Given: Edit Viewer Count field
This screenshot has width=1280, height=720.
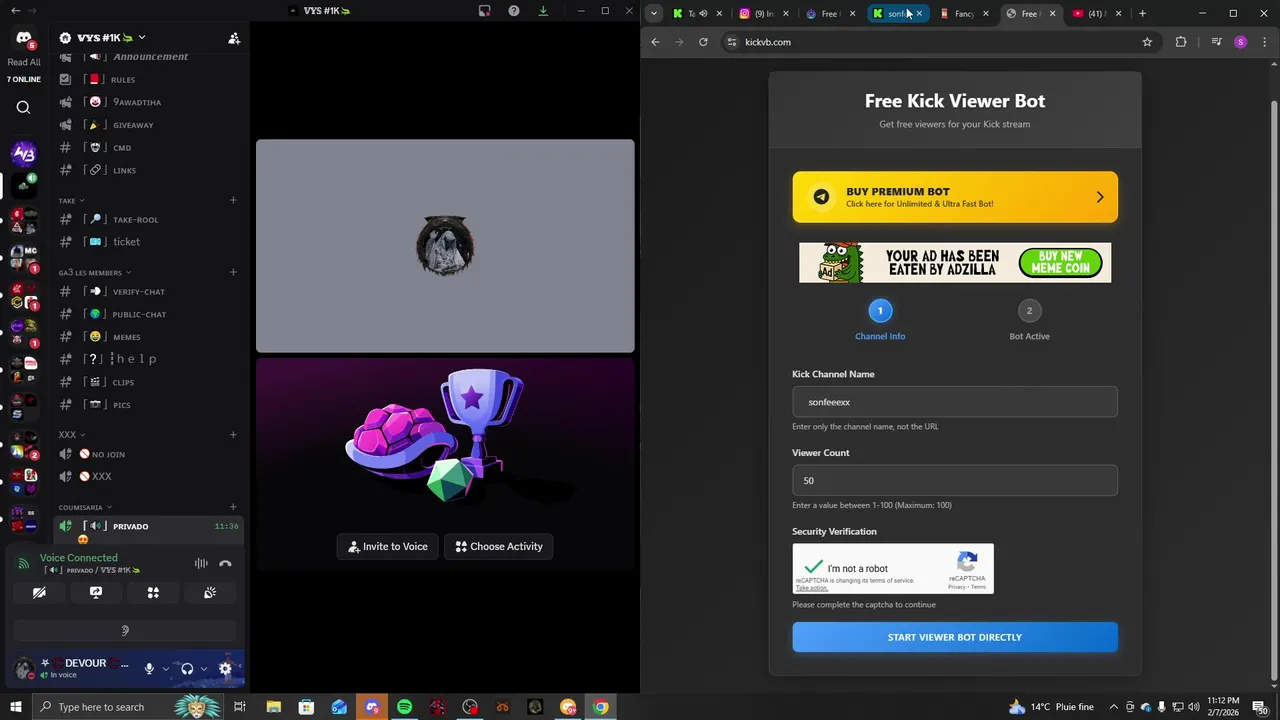Looking at the screenshot, I should click(955, 480).
